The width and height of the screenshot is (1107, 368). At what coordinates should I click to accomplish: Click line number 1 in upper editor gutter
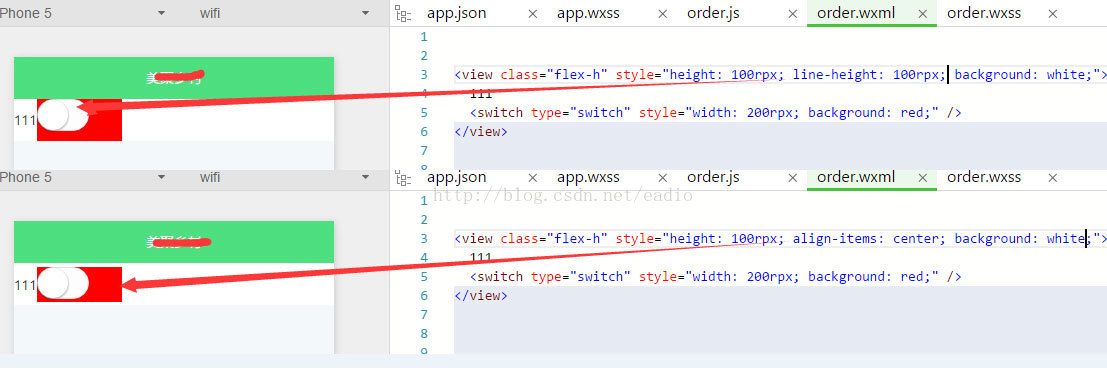[424, 37]
